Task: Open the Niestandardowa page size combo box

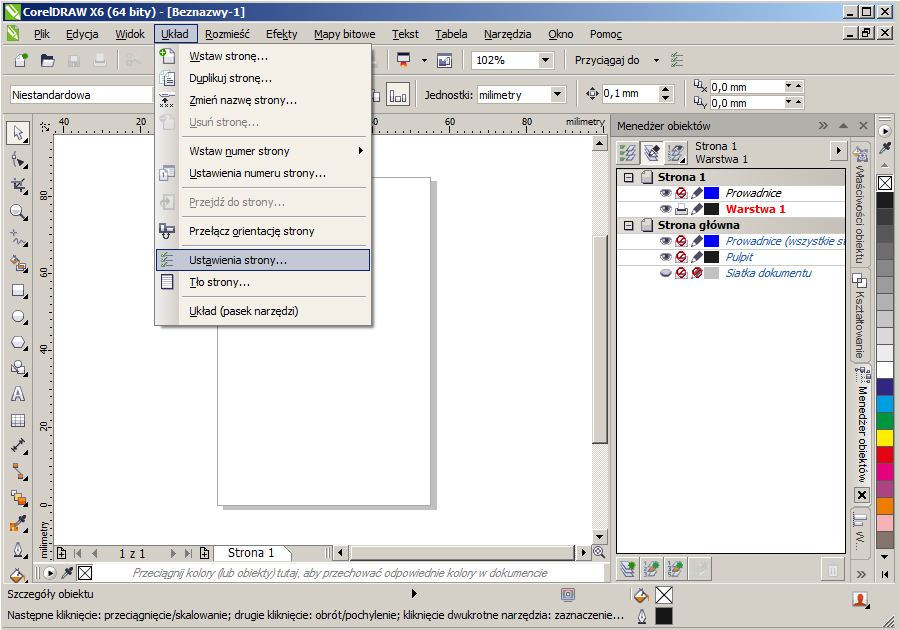Action: pos(82,95)
